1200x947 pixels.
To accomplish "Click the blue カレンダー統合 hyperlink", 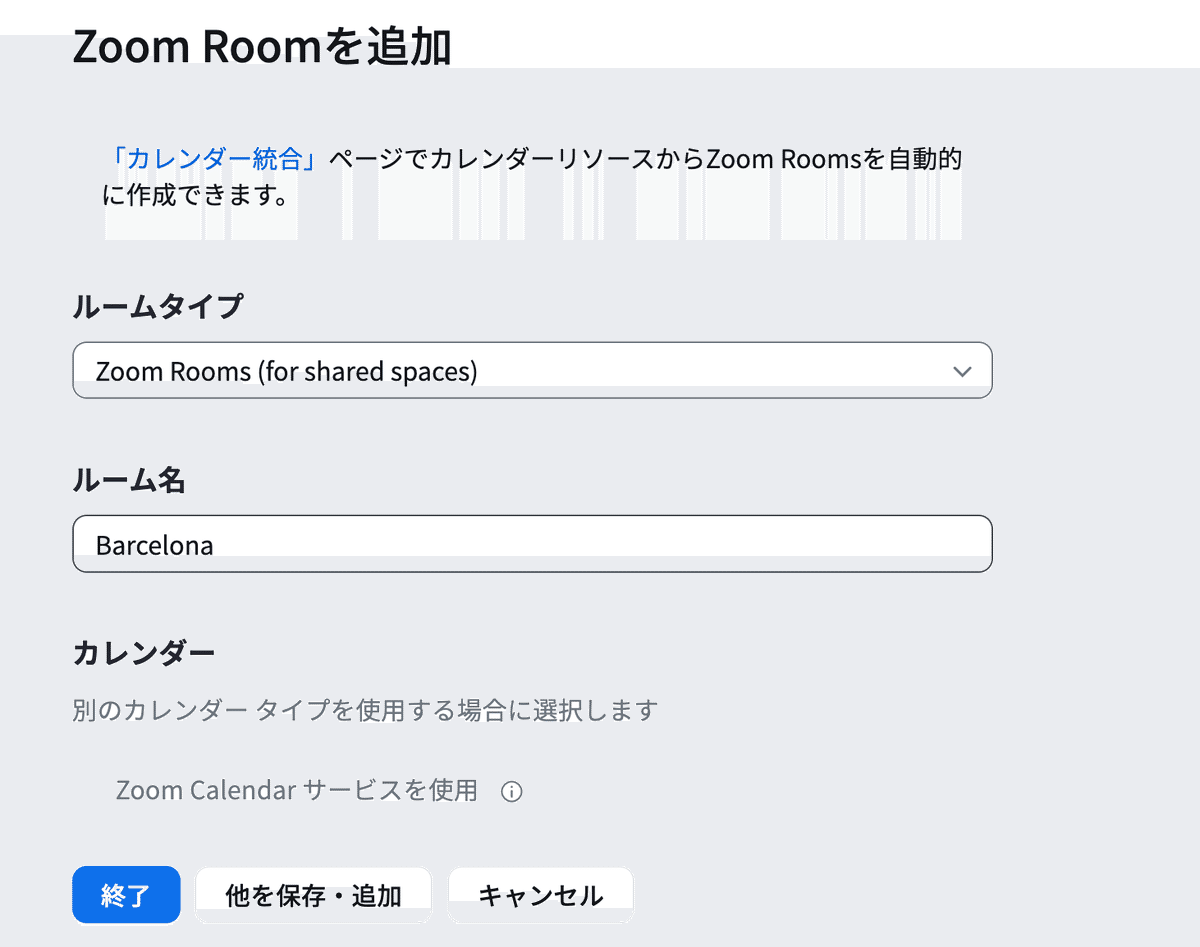I will coord(210,158).
